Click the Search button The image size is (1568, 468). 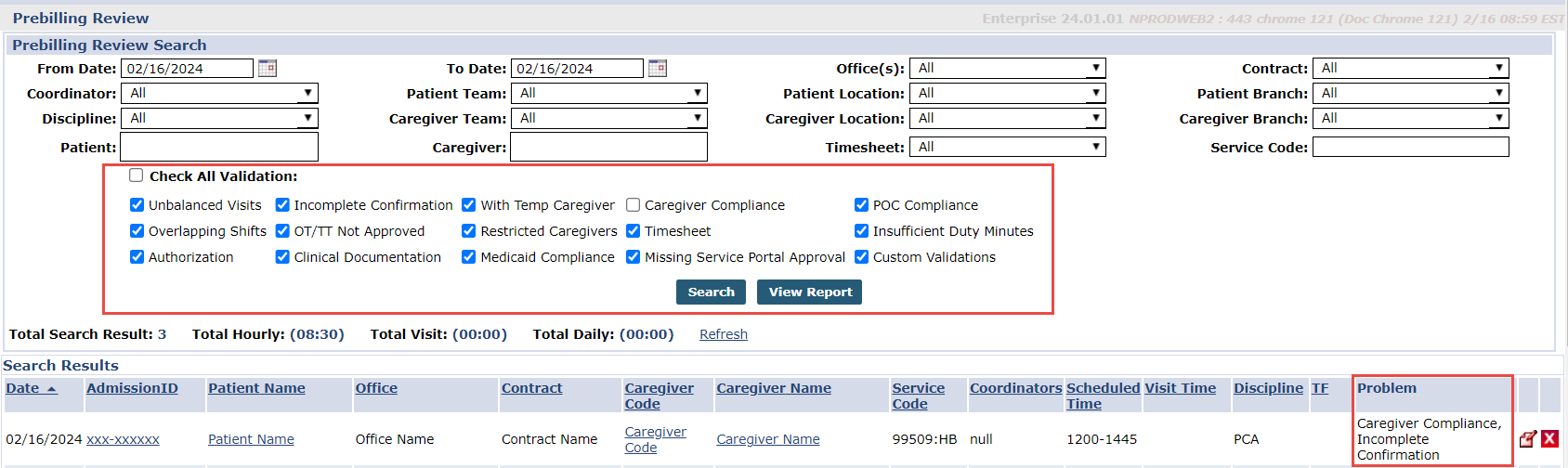[711, 292]
